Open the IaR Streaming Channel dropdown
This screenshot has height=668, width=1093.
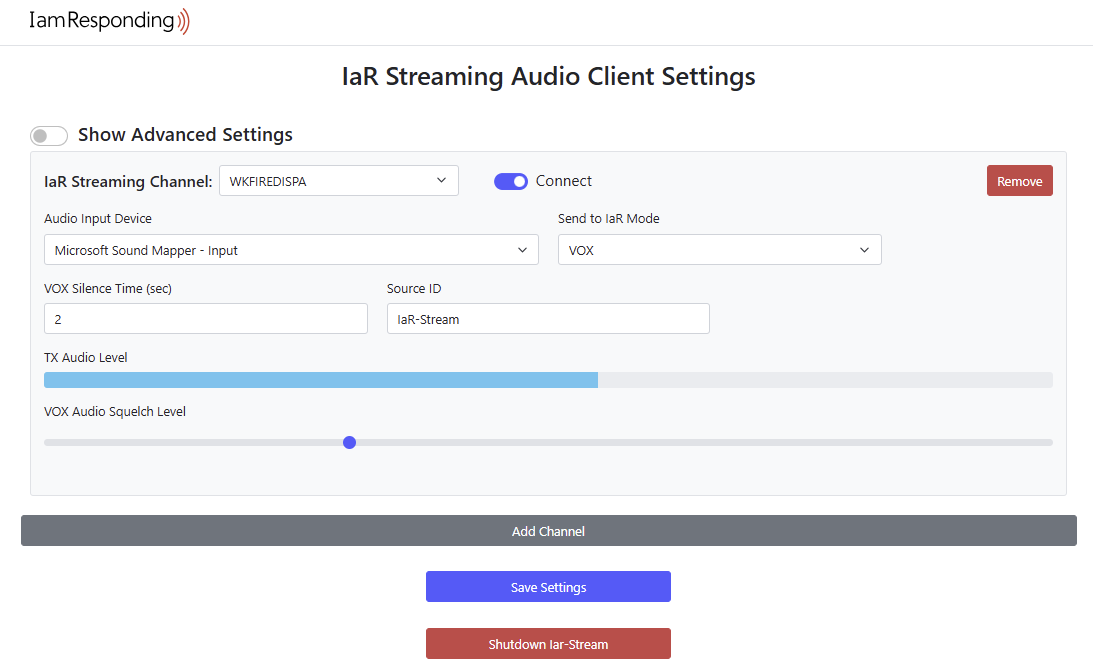(x=339, y=181)
